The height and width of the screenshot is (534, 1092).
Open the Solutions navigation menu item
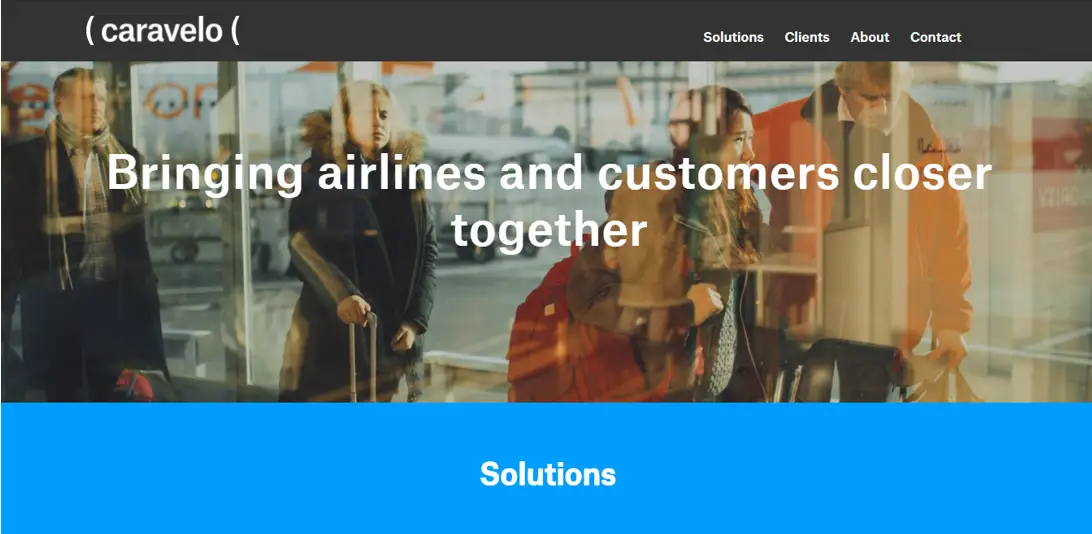click(x=733, y=38)
